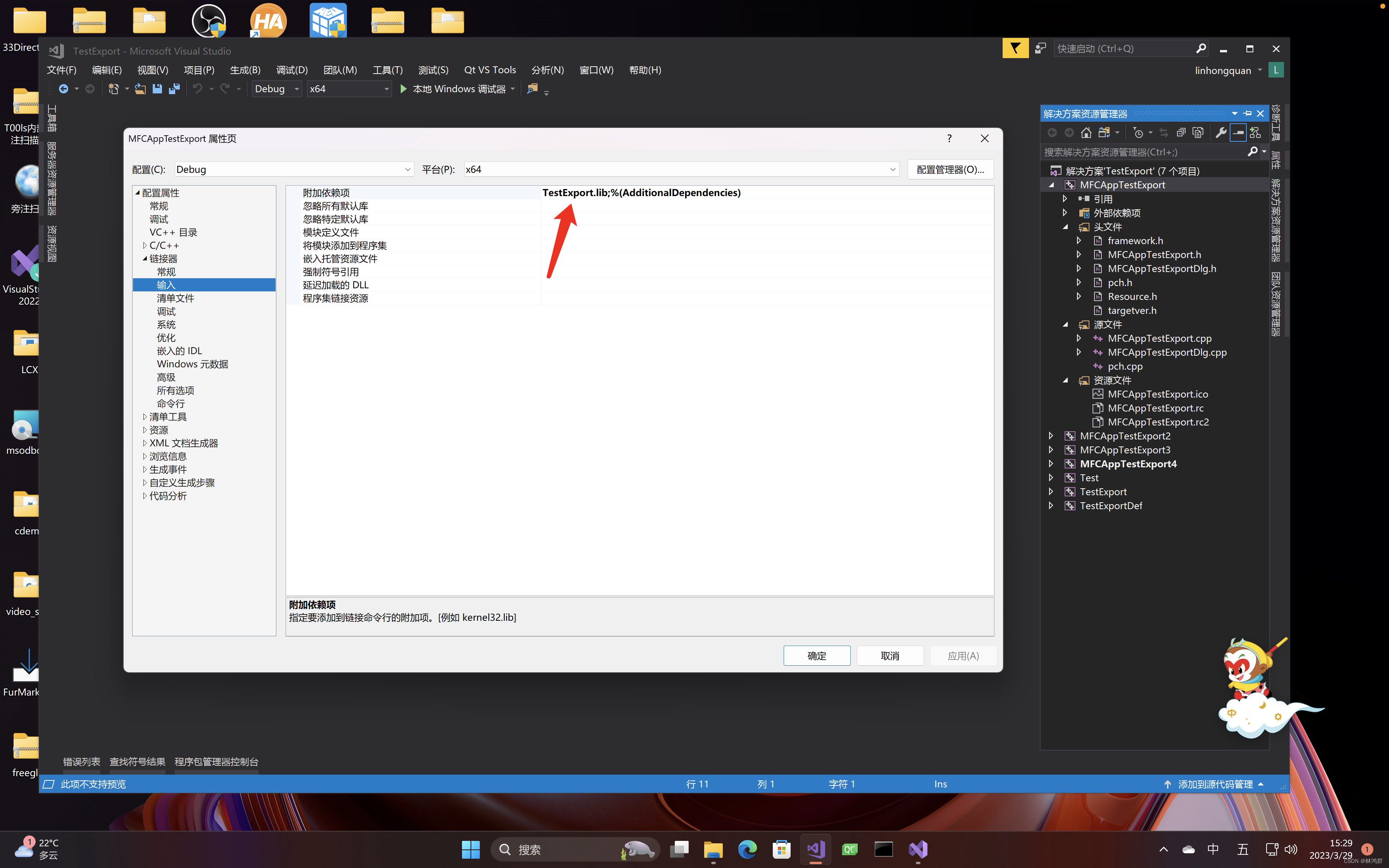Viewport: 1389px width, 868px height.
Task: Open the 生成(B) menu
Action: click(x=245, y=70)
